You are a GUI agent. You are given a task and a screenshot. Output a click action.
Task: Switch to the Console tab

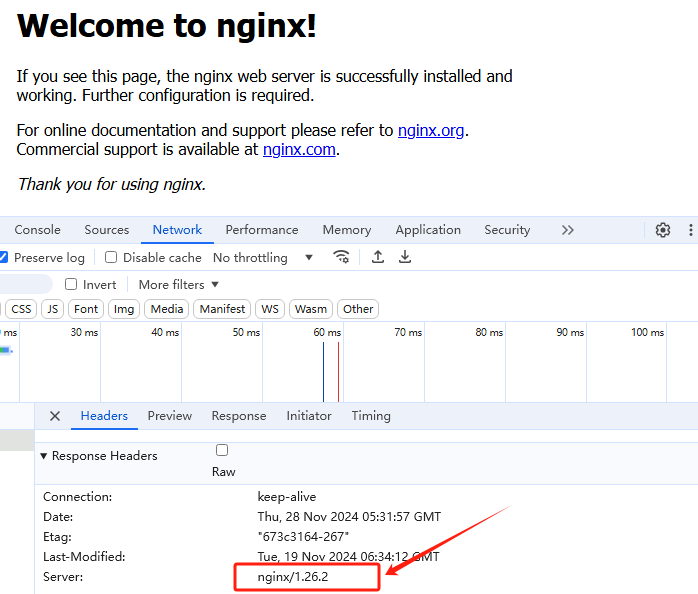(x=37, y=230)
